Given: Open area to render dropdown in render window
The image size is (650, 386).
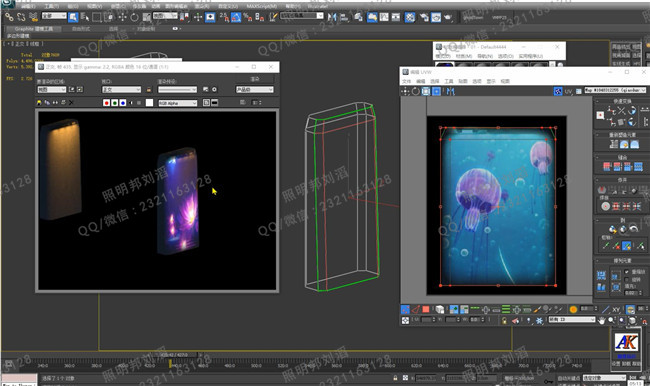Looking at the screenshot, I should [51, 90].
